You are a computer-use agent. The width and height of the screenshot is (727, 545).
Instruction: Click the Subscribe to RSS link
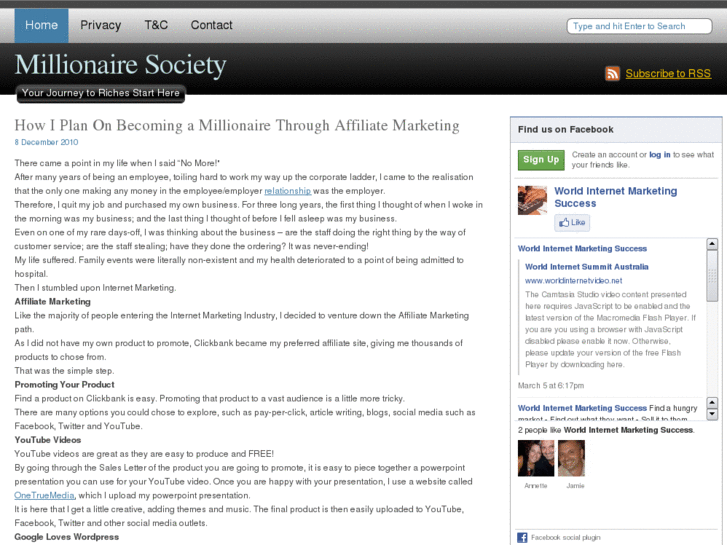[668, 73]
